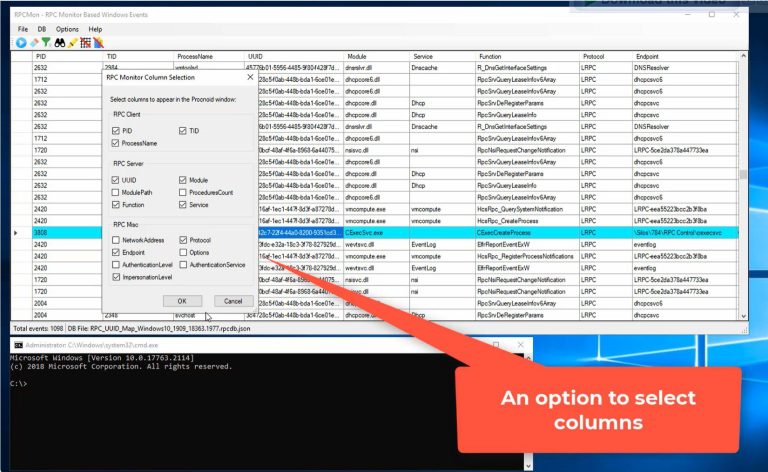768x472 pixels.
Task: Open find with the binoculars icon
Action: [59, 43]
